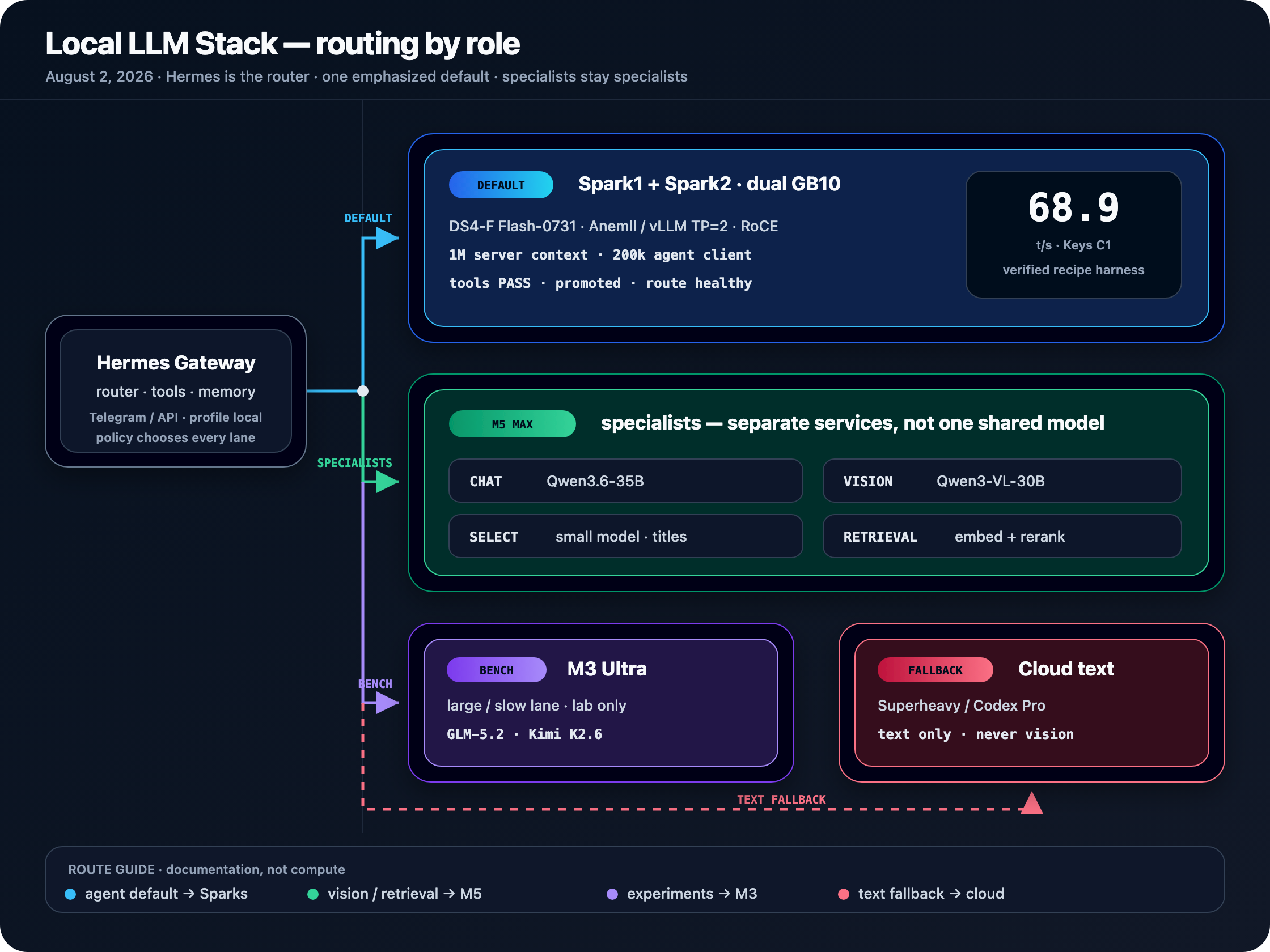Click the red FALLBACK badge pill
The height and width of the screenshot is (952, 1270).
(935, 670)
